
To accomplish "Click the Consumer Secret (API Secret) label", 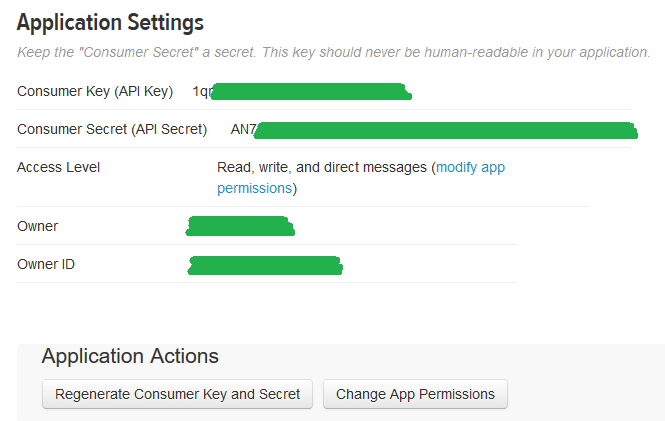I will click(112, 129).
